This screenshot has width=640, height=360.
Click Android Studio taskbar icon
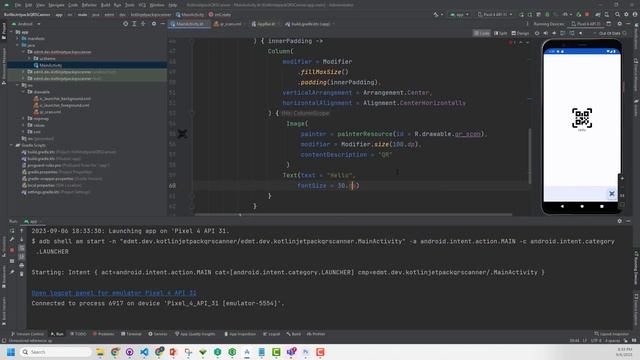[247, 352]
